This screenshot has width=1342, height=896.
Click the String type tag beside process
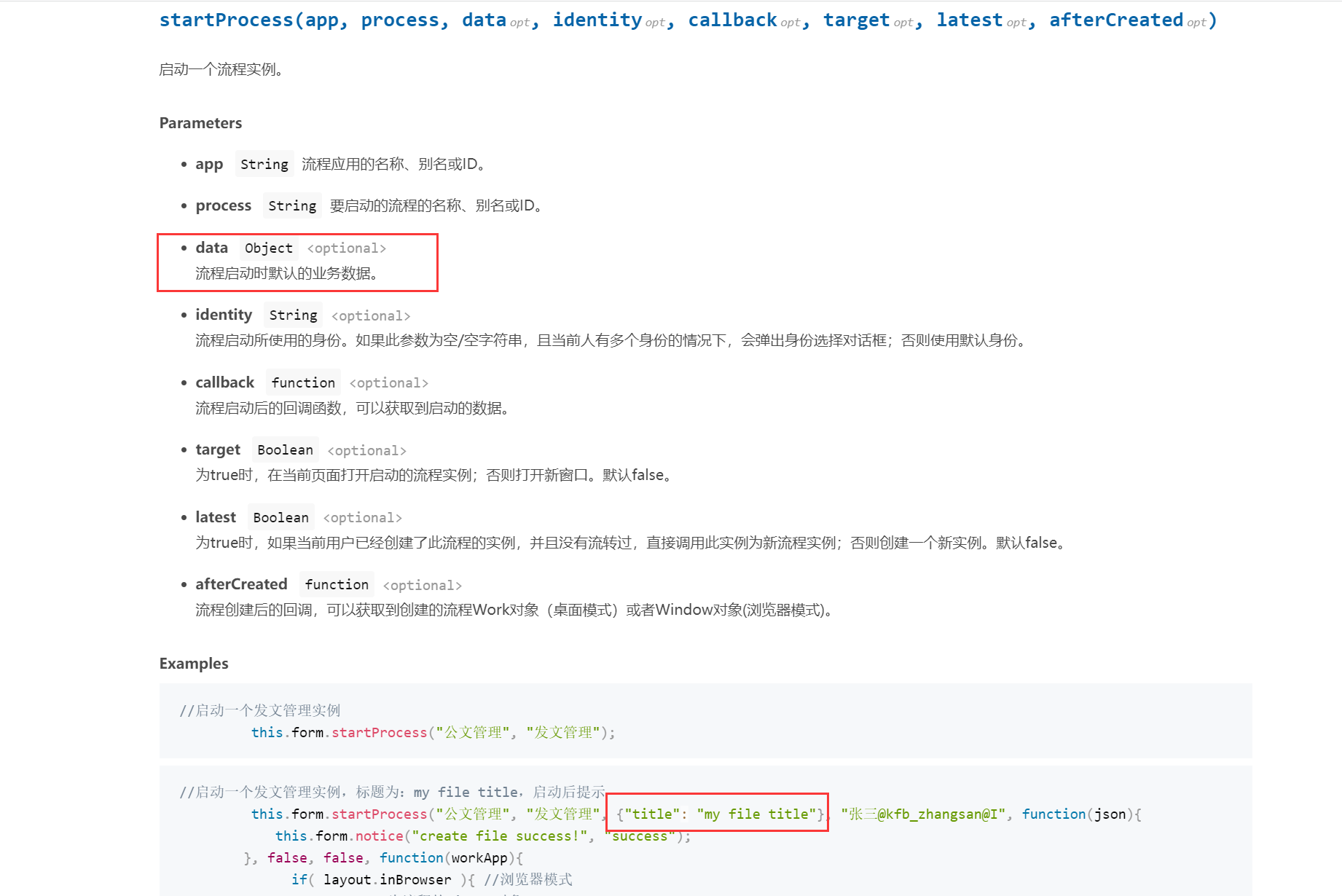tap(292, 206)
